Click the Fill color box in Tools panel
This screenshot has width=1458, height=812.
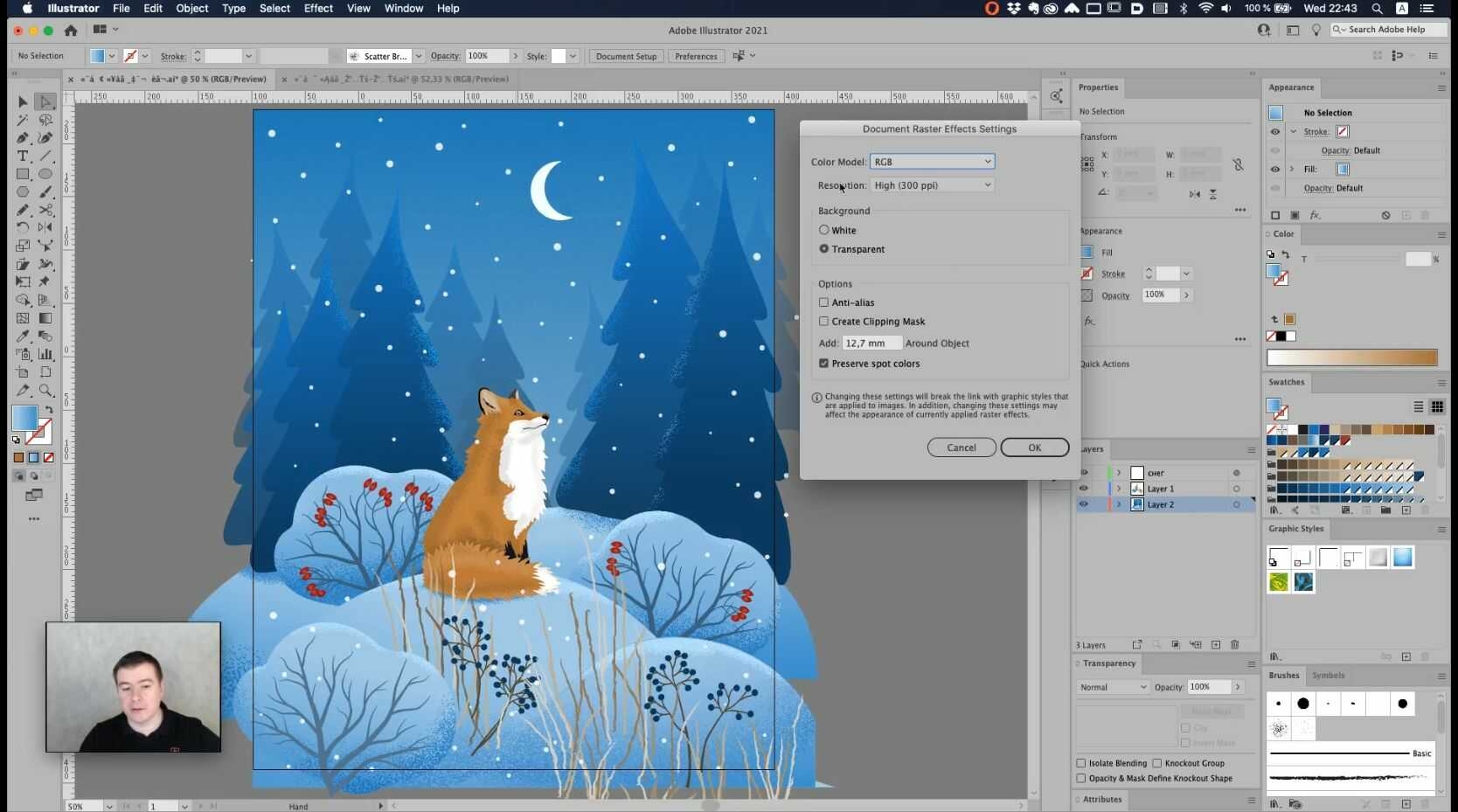(x=24, y=418)
